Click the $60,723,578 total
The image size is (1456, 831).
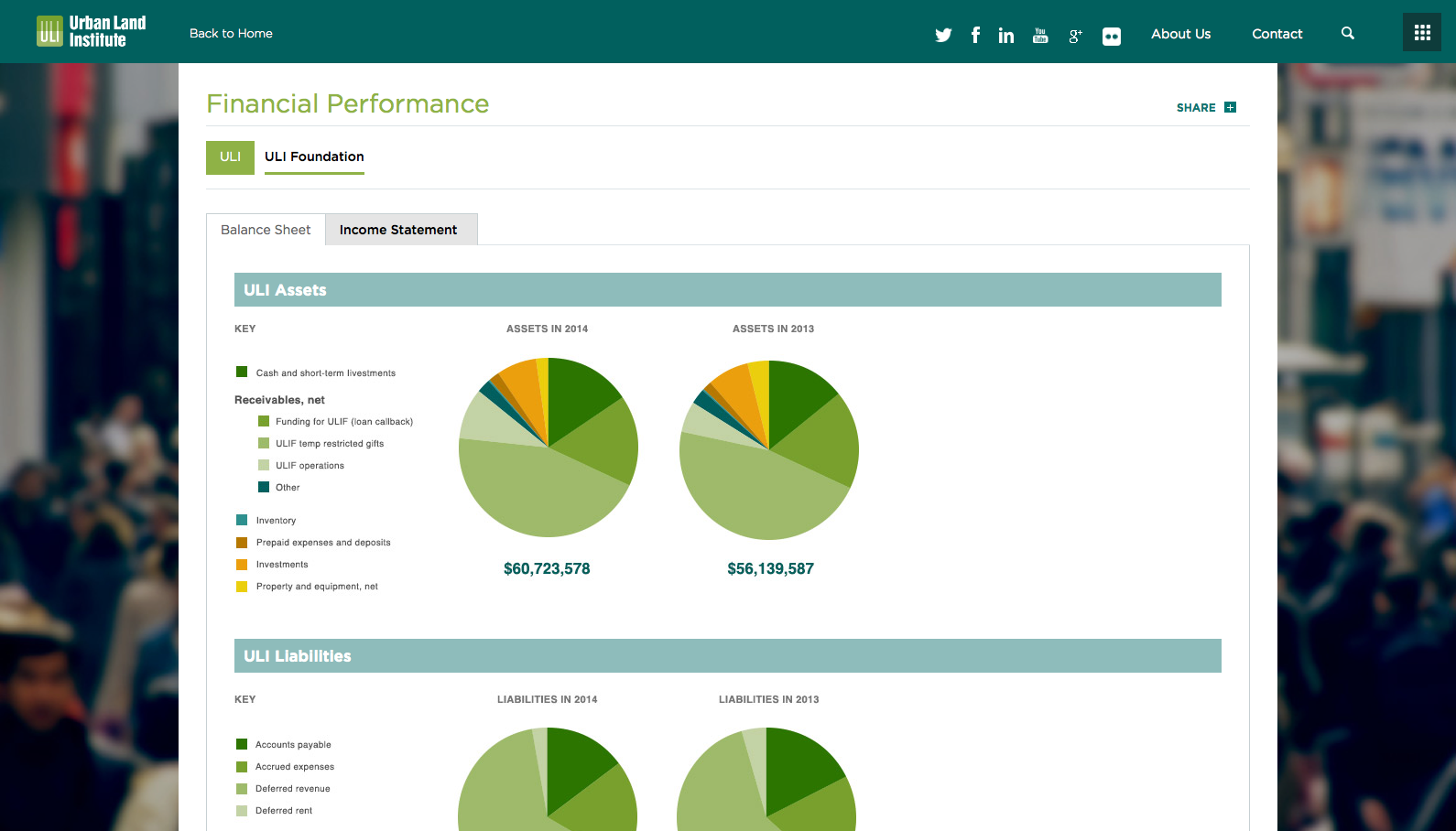pyautogui.click(x=547, y=568)
